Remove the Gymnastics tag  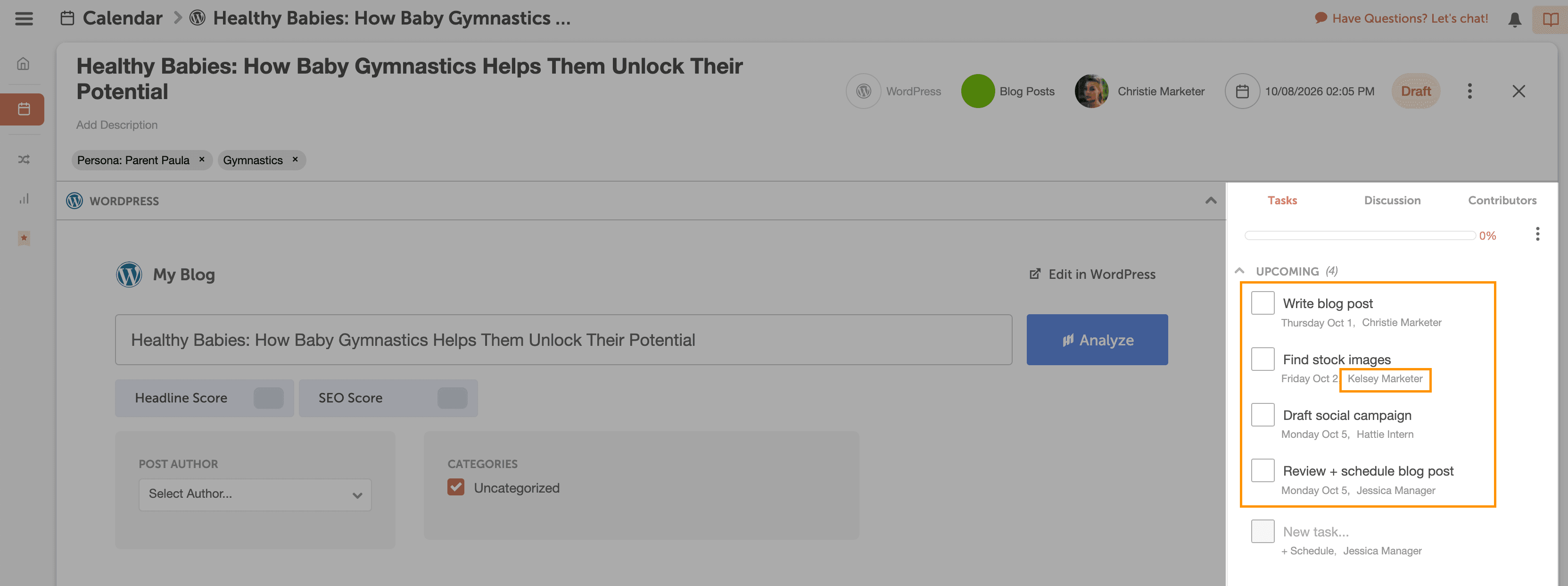pos(295,159)
